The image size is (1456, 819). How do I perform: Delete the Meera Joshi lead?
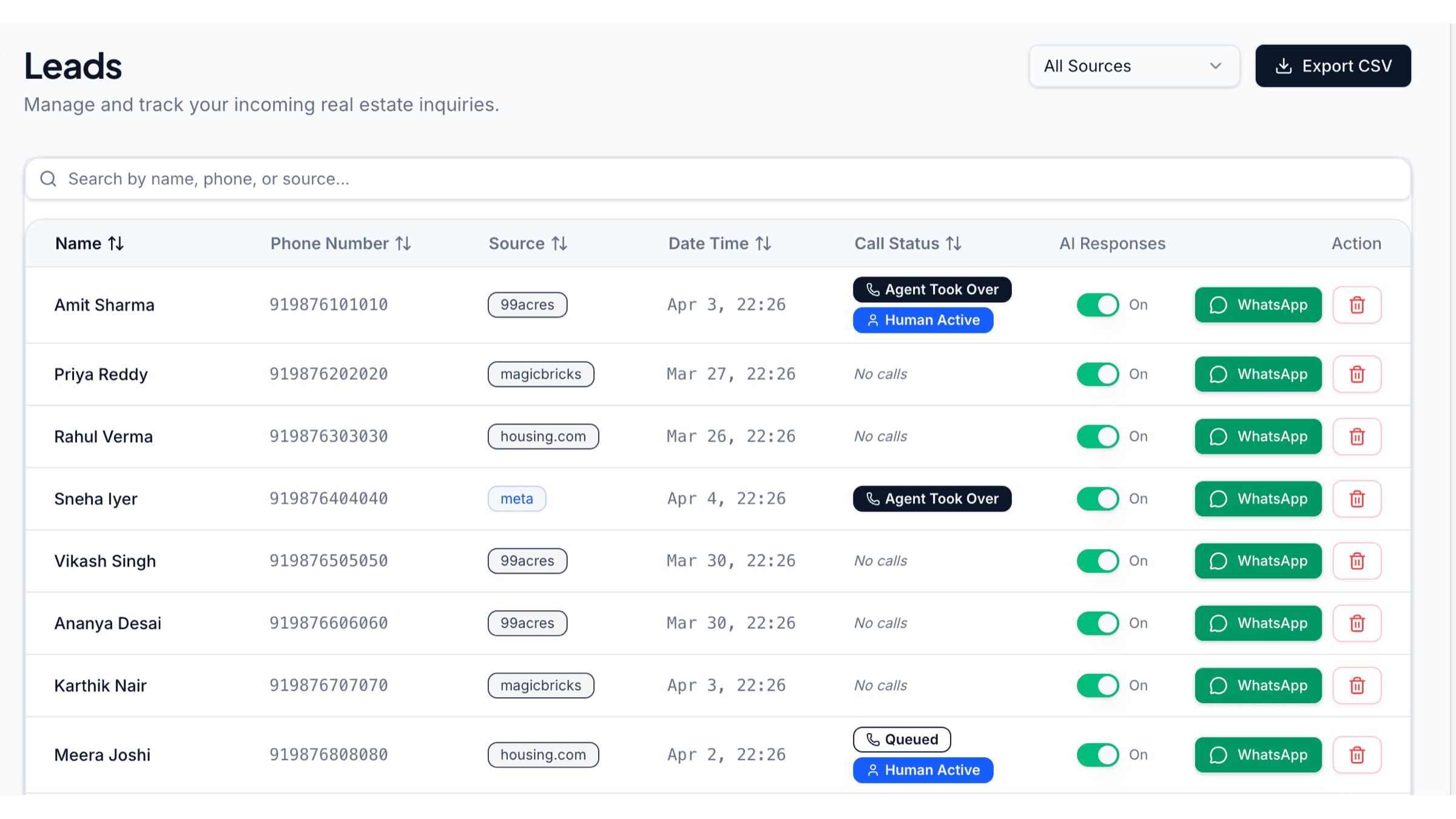click(x=1357, y=755)
